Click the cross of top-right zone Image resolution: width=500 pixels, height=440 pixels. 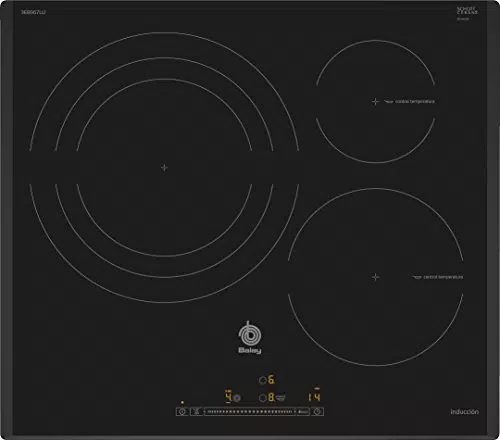pos(376,101)
